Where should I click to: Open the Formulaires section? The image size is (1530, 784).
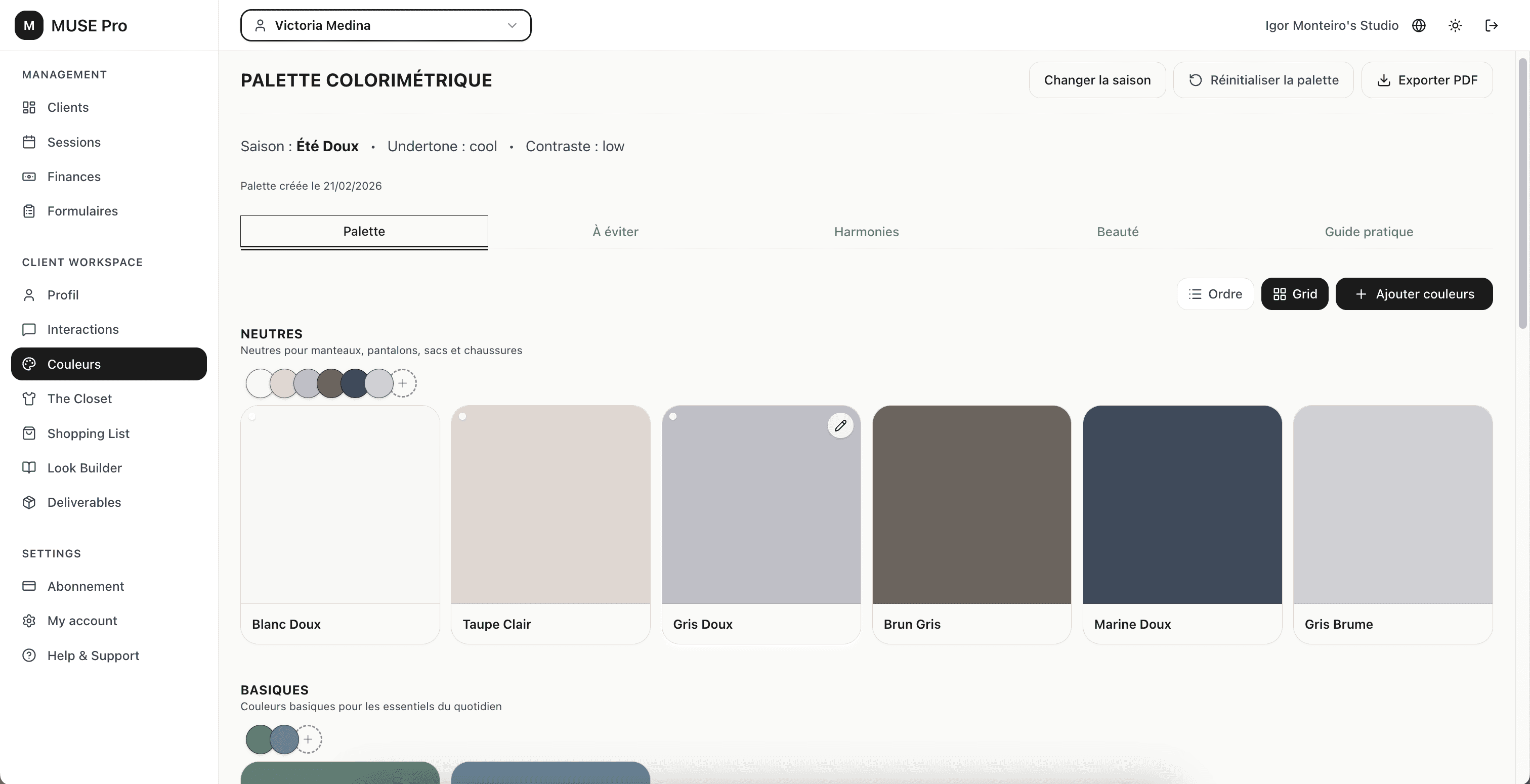click(x=82, y=211)
